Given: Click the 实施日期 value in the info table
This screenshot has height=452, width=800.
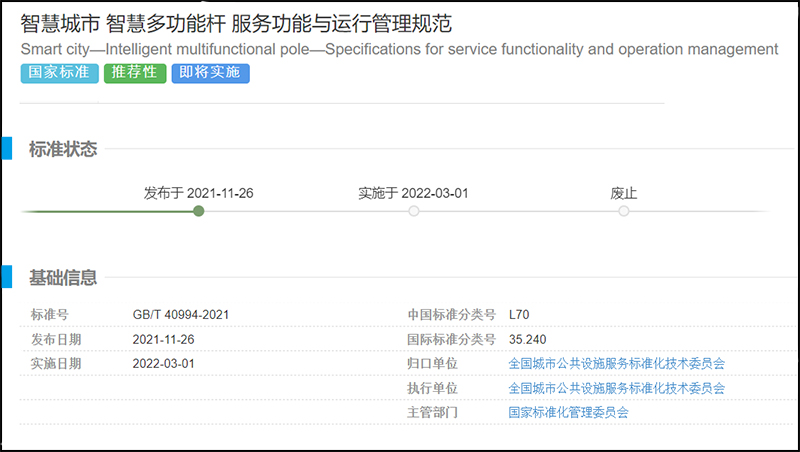Looking at the screenshot, I should 164,364.
